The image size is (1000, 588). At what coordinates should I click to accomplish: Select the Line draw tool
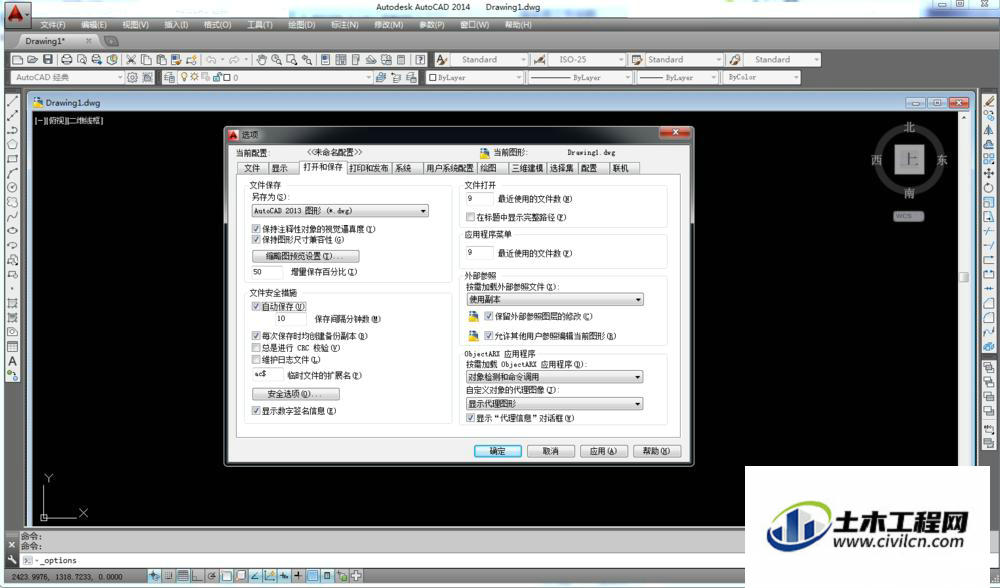tap(12, 102)
